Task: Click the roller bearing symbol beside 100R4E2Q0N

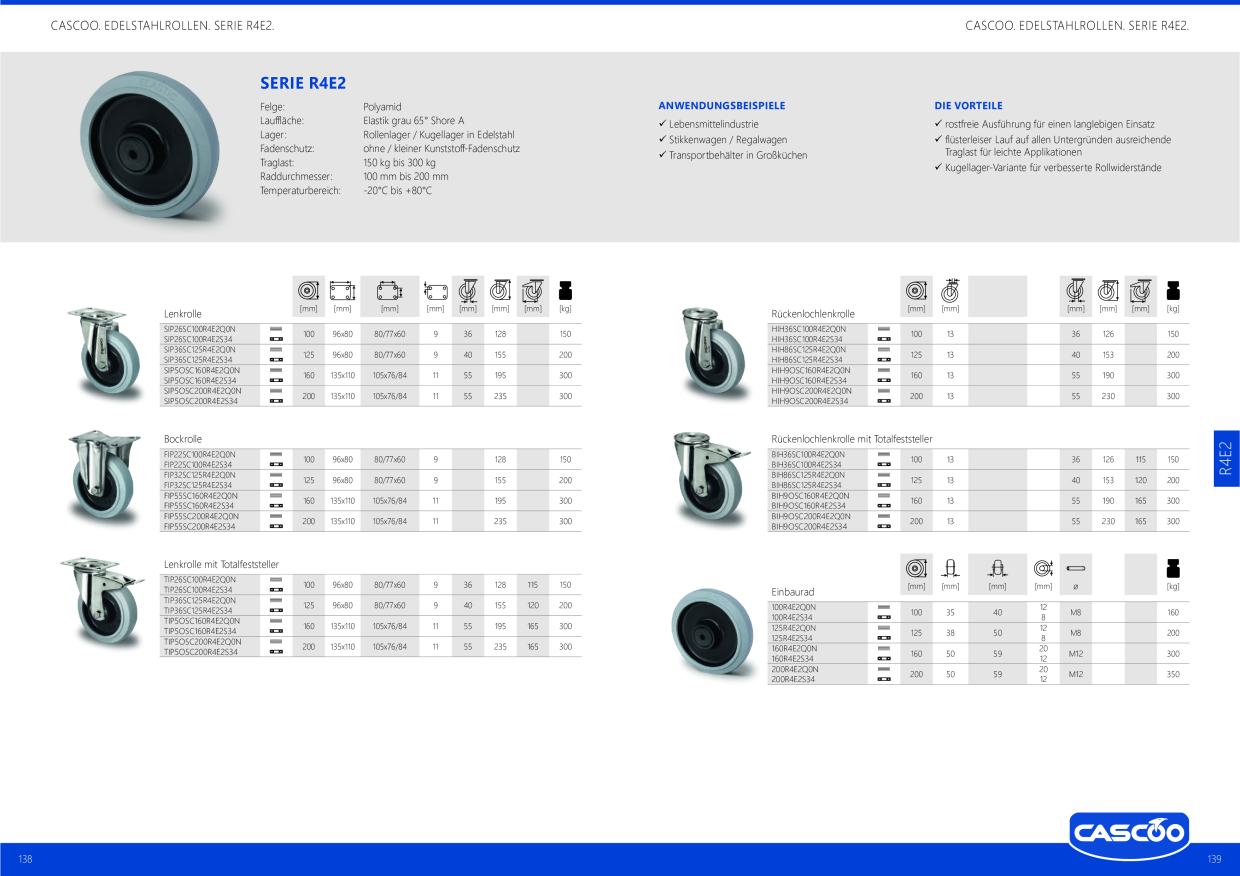Action: [884, 607]
